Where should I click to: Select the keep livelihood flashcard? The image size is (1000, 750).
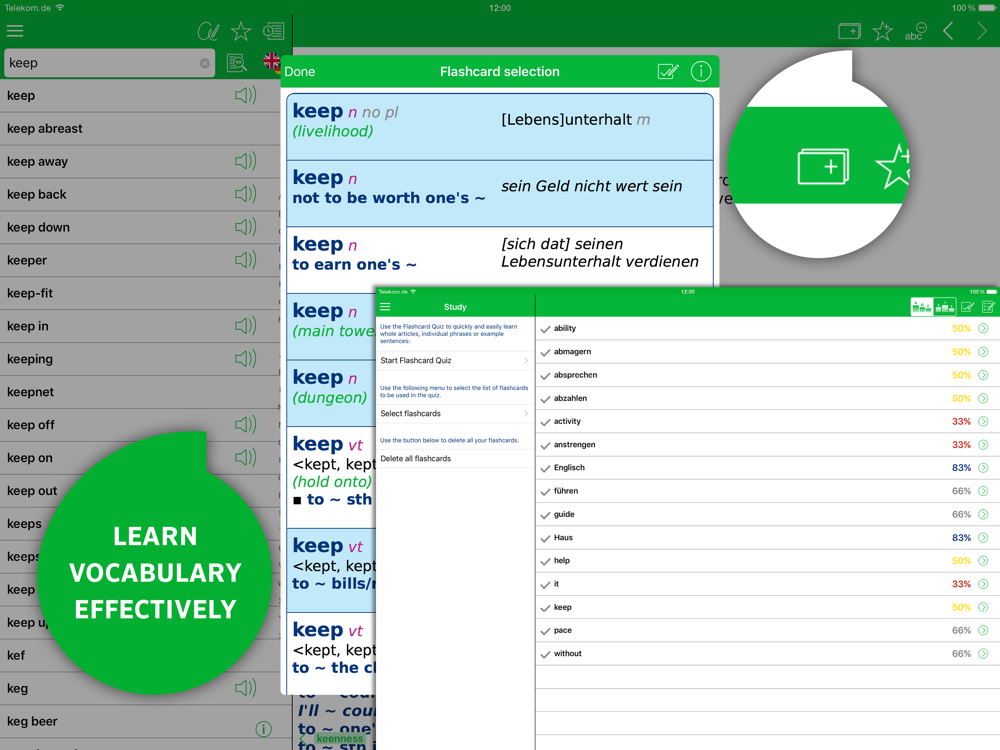(x=500, y=127)
